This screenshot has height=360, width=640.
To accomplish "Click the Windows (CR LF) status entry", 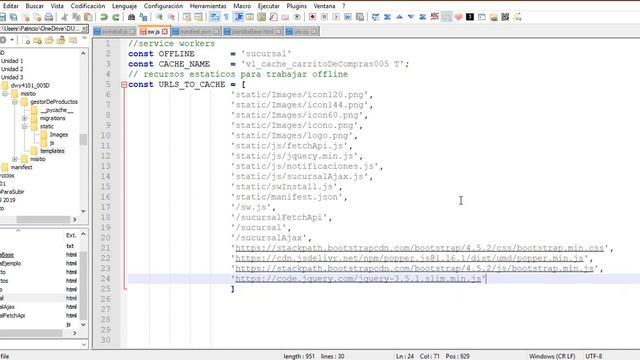I will pos(552,356).
